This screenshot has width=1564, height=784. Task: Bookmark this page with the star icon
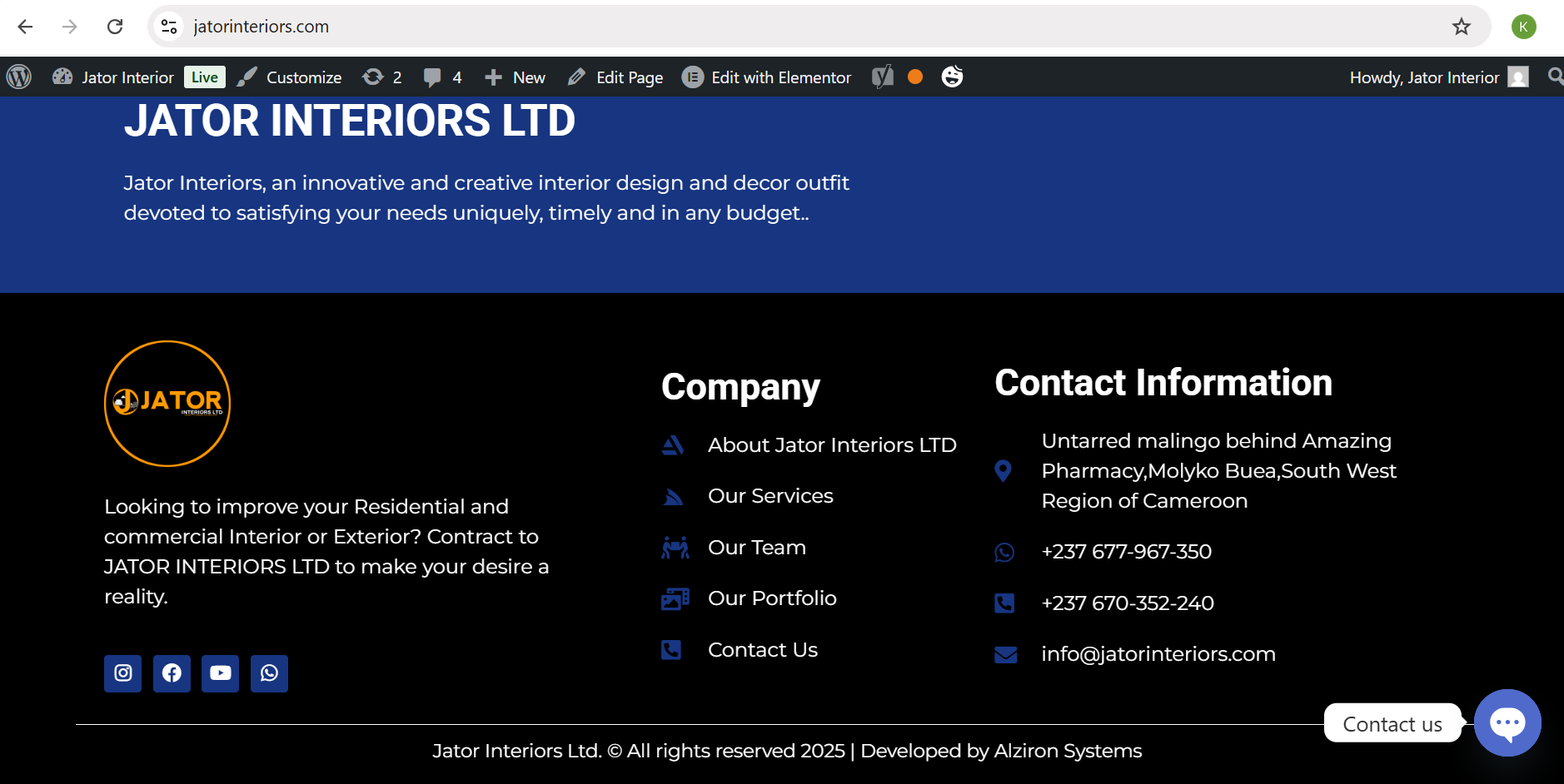pos(1462,27)
